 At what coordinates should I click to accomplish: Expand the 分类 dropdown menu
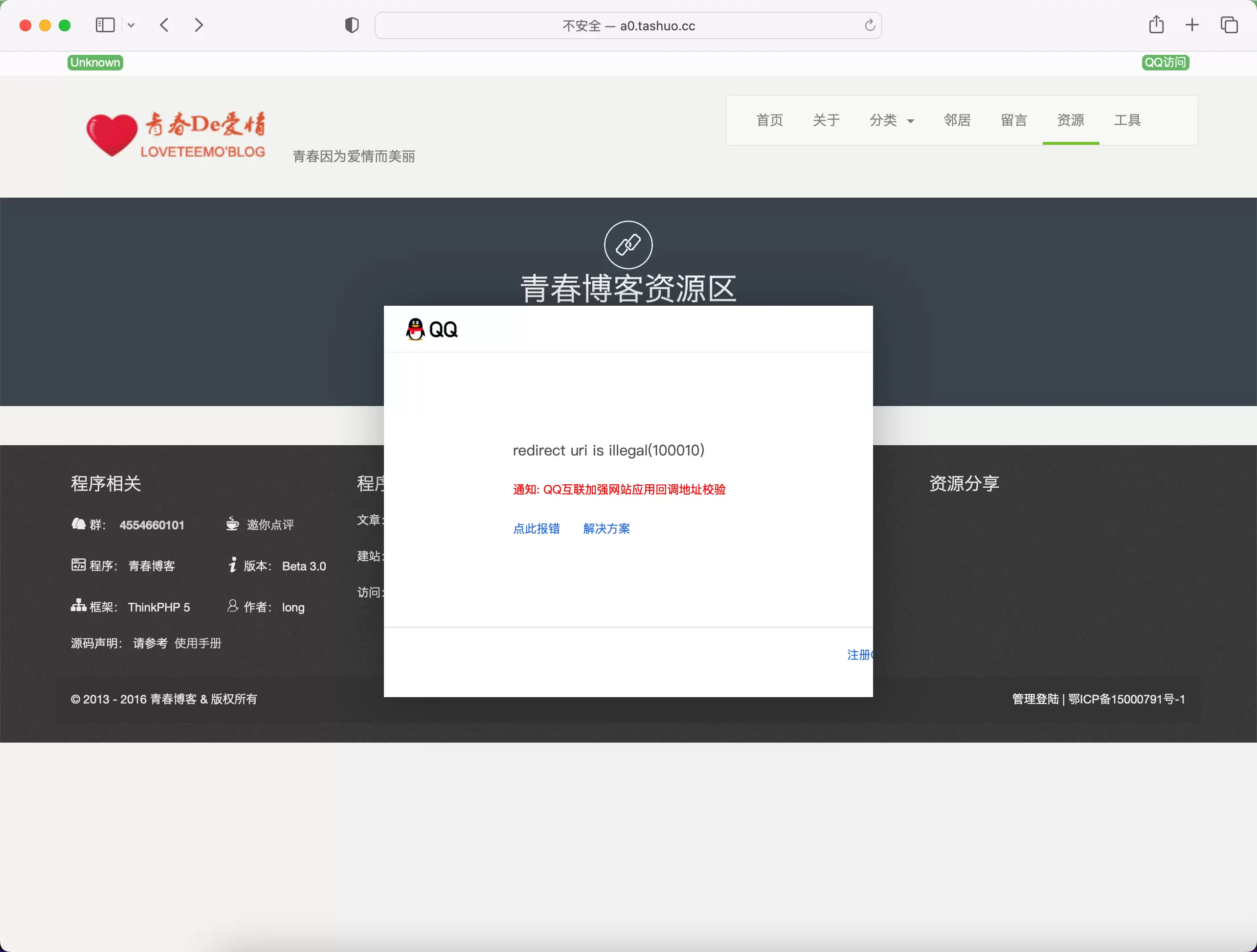click(892, 120)
